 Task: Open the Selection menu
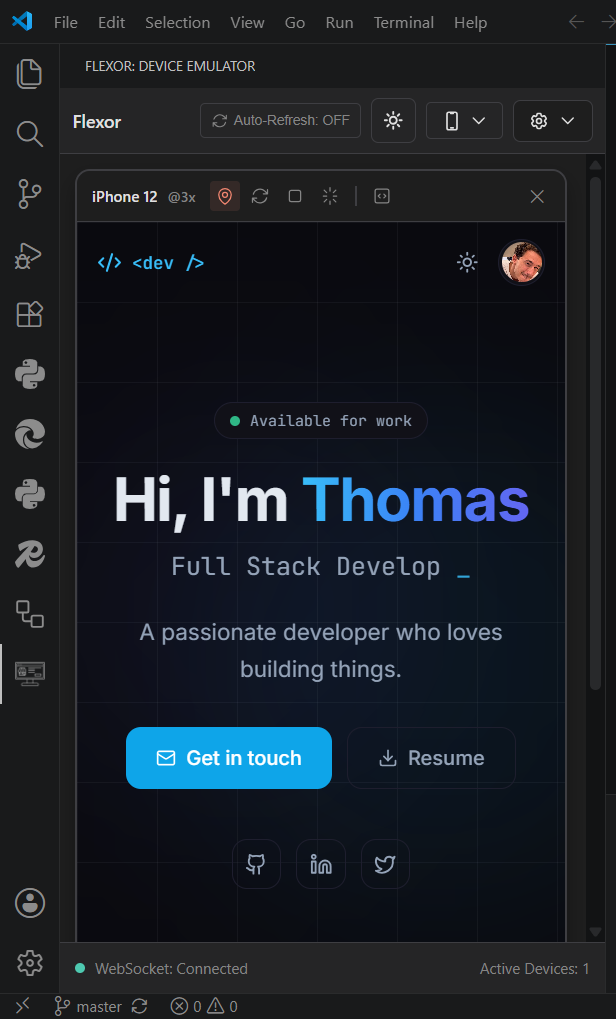tap(177, 22)
